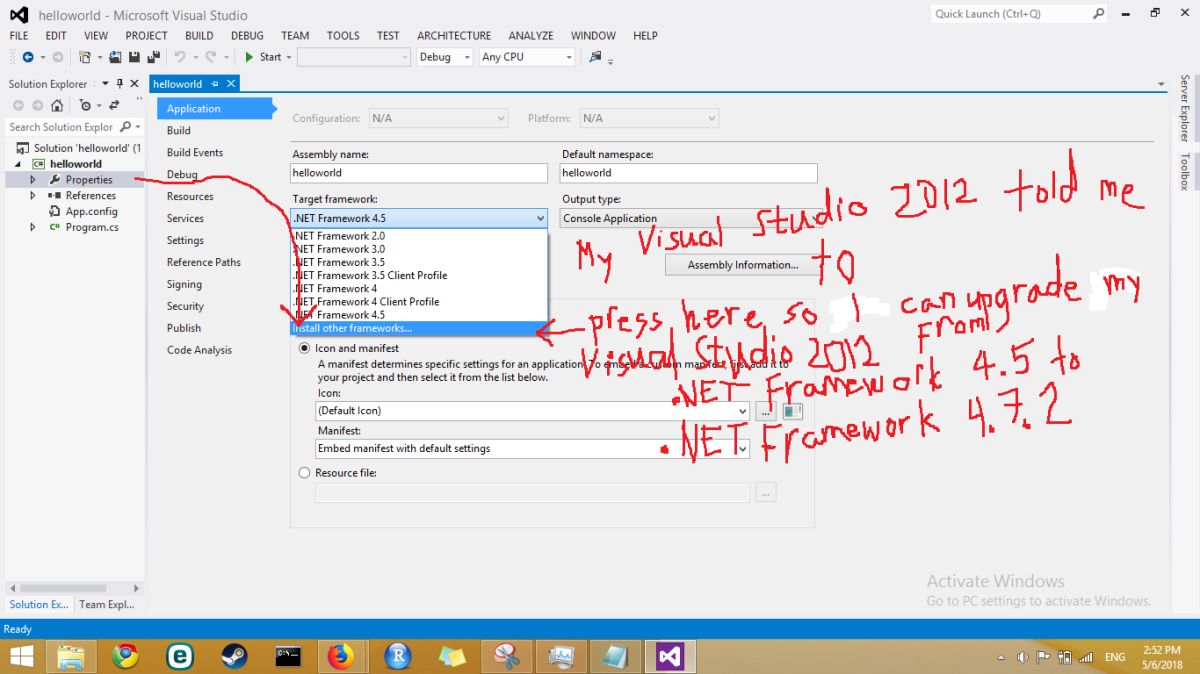
Task: Open the PROJECT menu
Action: 146,35
